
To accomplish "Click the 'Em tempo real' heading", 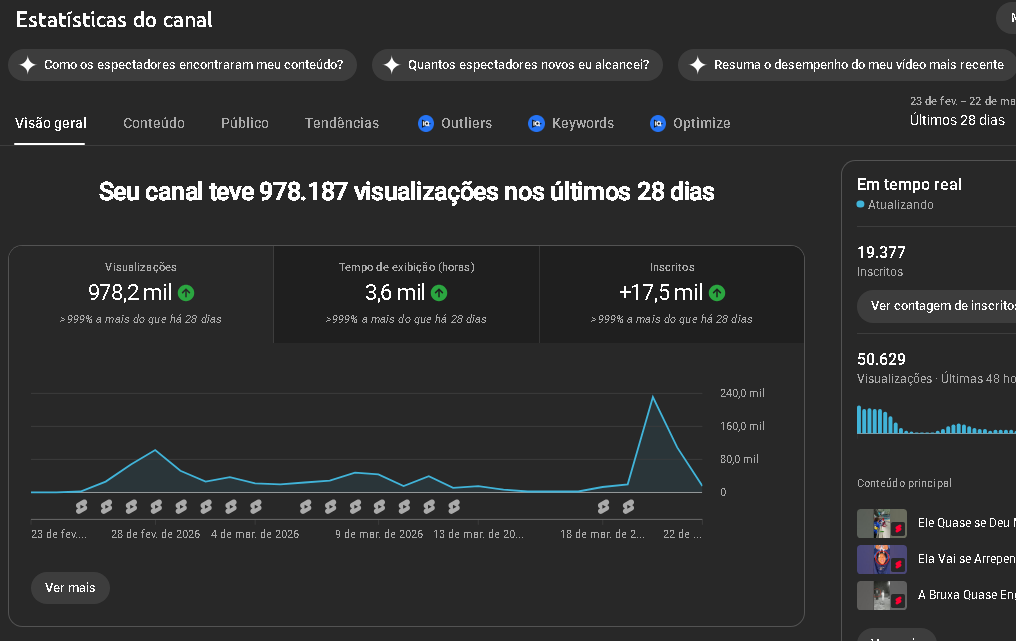I will click(909, 184).
